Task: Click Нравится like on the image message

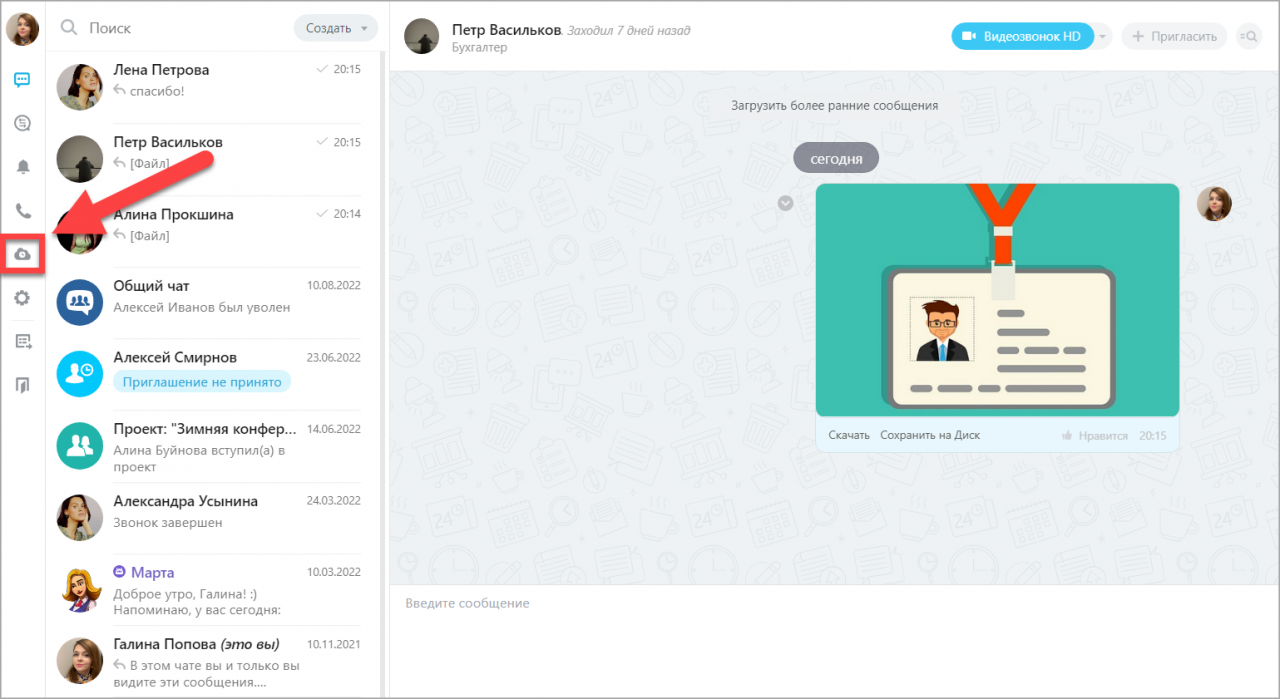Action: click(1095, 436)
